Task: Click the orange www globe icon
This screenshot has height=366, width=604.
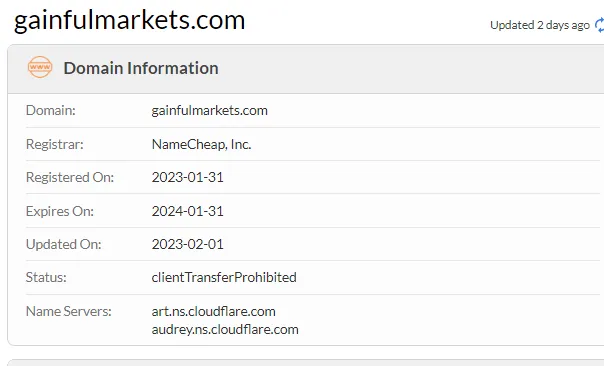Action: 40,67
